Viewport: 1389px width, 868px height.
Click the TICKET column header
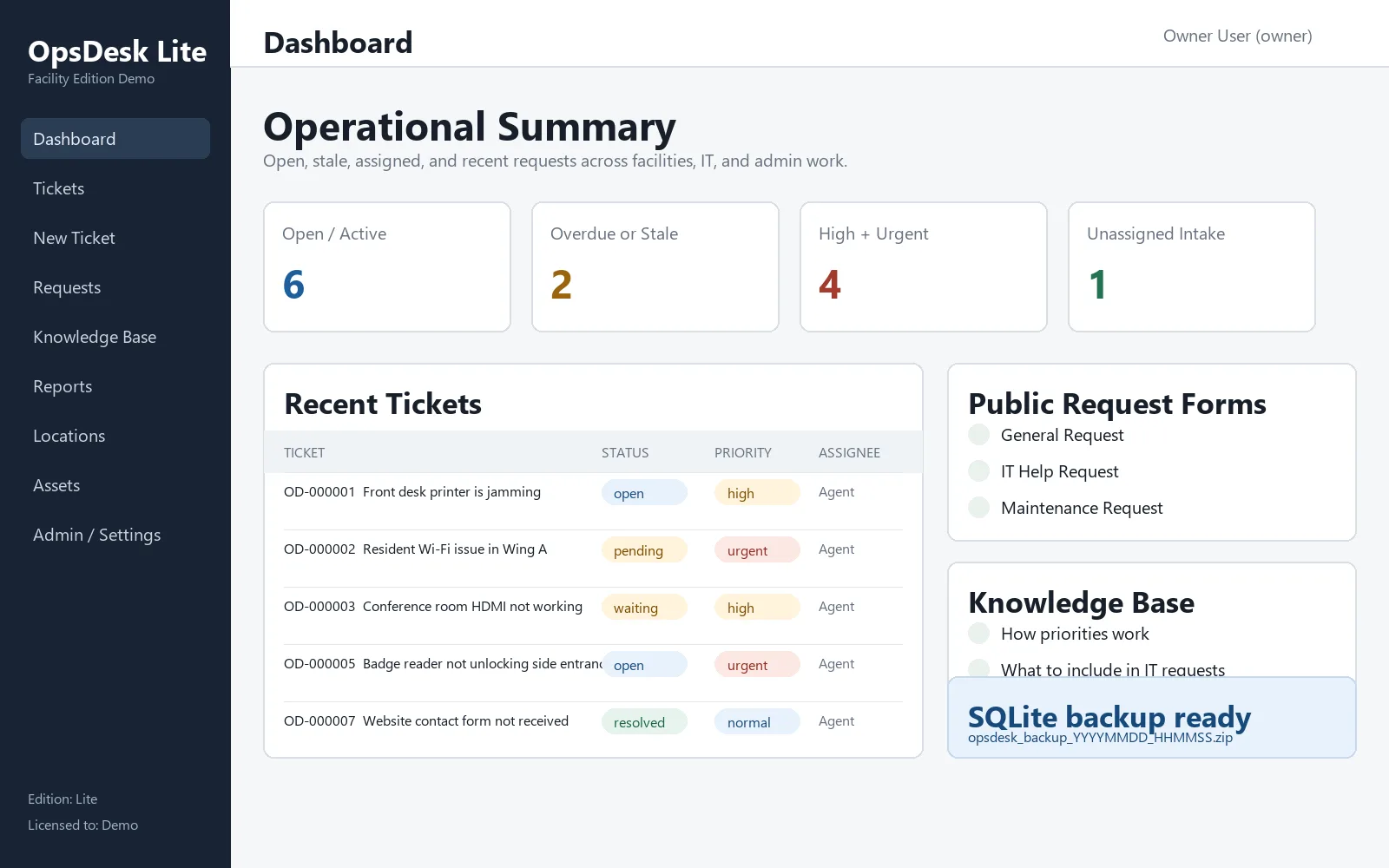click(304, 453)
